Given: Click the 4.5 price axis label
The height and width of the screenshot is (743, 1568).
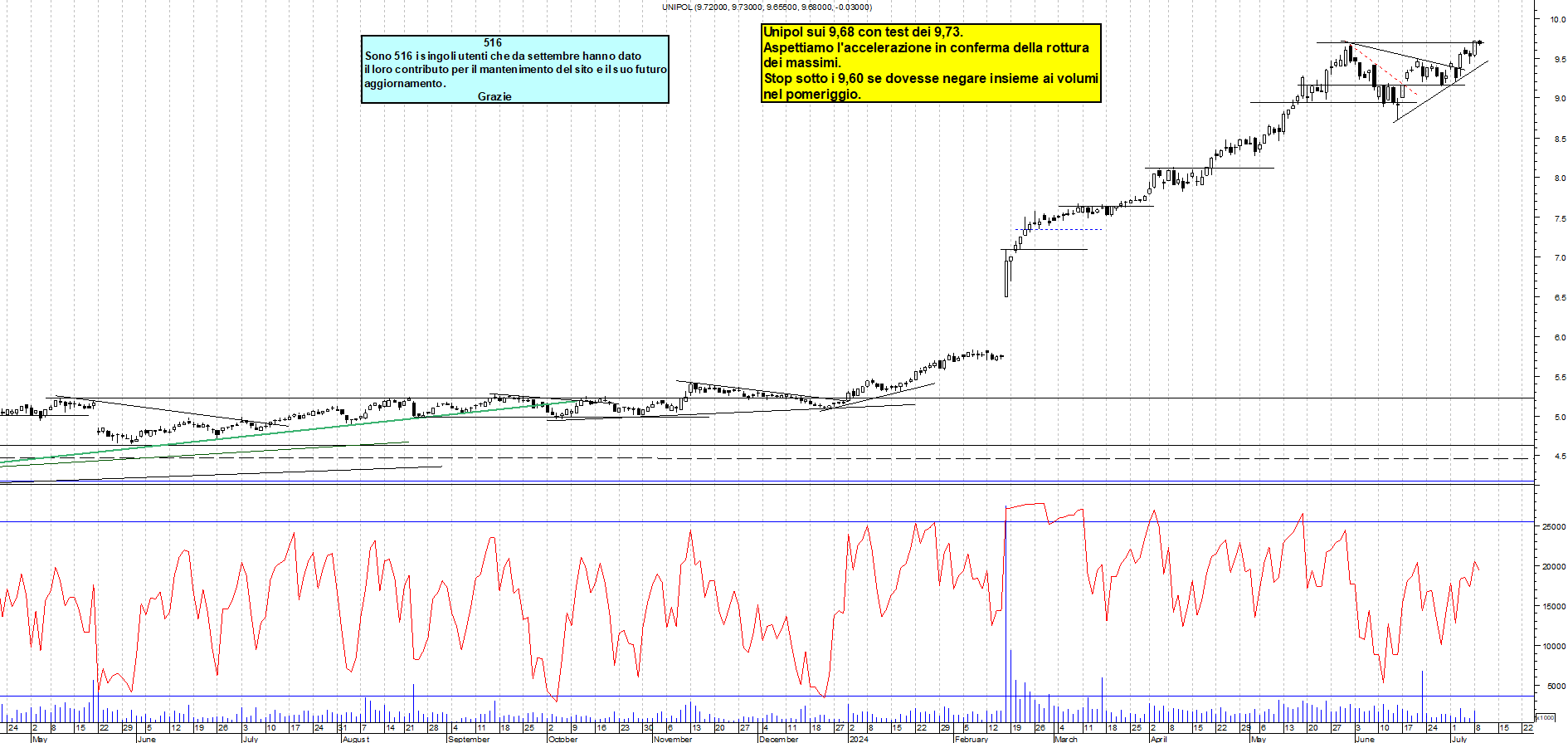Looking at the screenshot, I should (1560, 456).
